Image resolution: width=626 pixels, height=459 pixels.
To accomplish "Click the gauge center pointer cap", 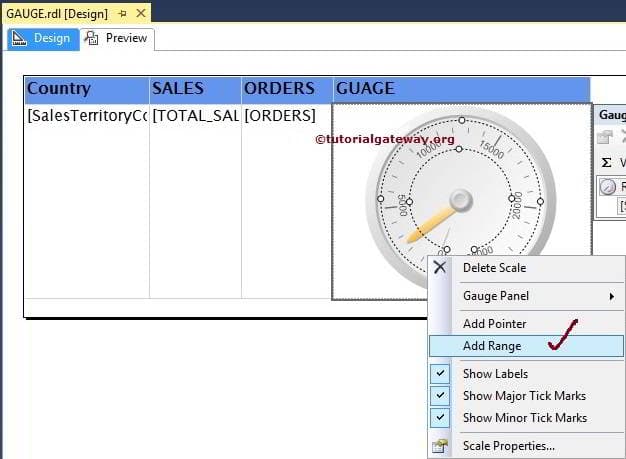I will [461, 200].
